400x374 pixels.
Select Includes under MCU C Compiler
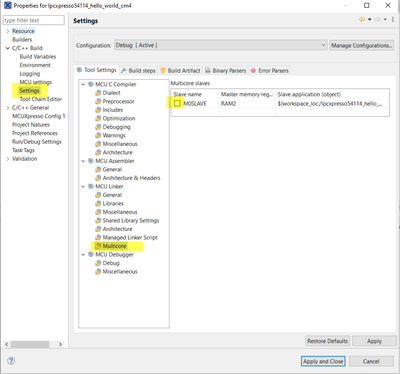click(113, 110)
